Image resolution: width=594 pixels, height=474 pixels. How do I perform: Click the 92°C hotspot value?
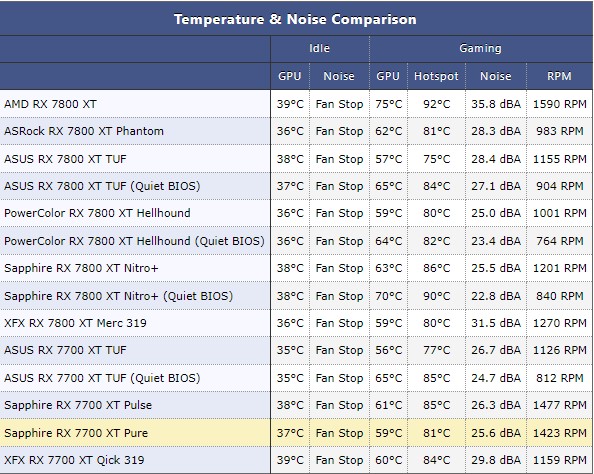coord(436,104)
